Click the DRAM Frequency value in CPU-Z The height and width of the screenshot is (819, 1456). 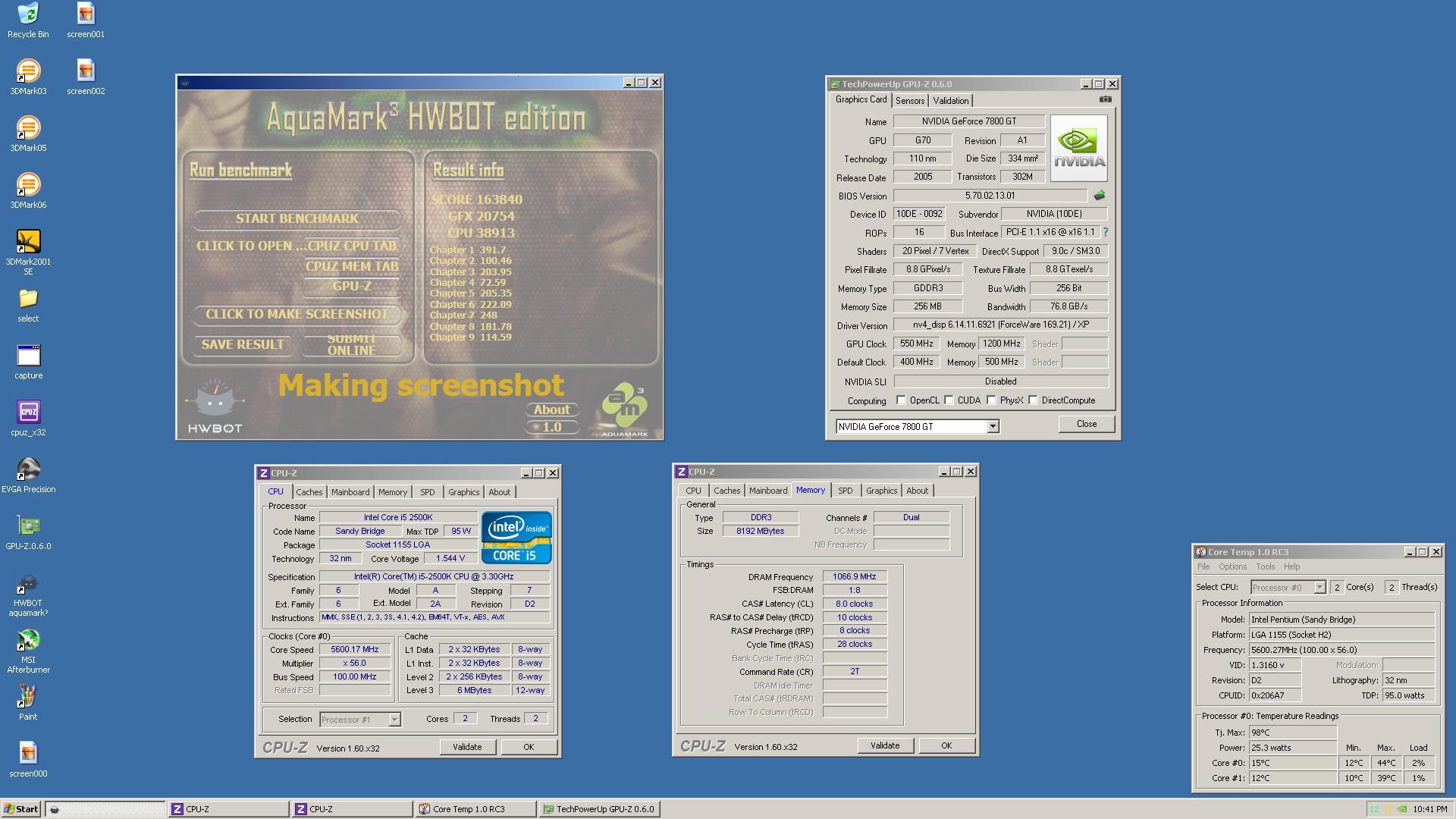[x=854, y=577]
